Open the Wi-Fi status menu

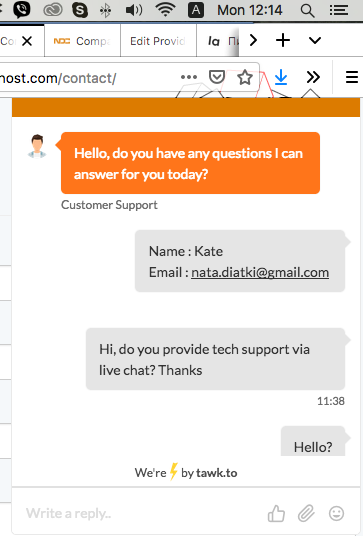coord(165,10)
